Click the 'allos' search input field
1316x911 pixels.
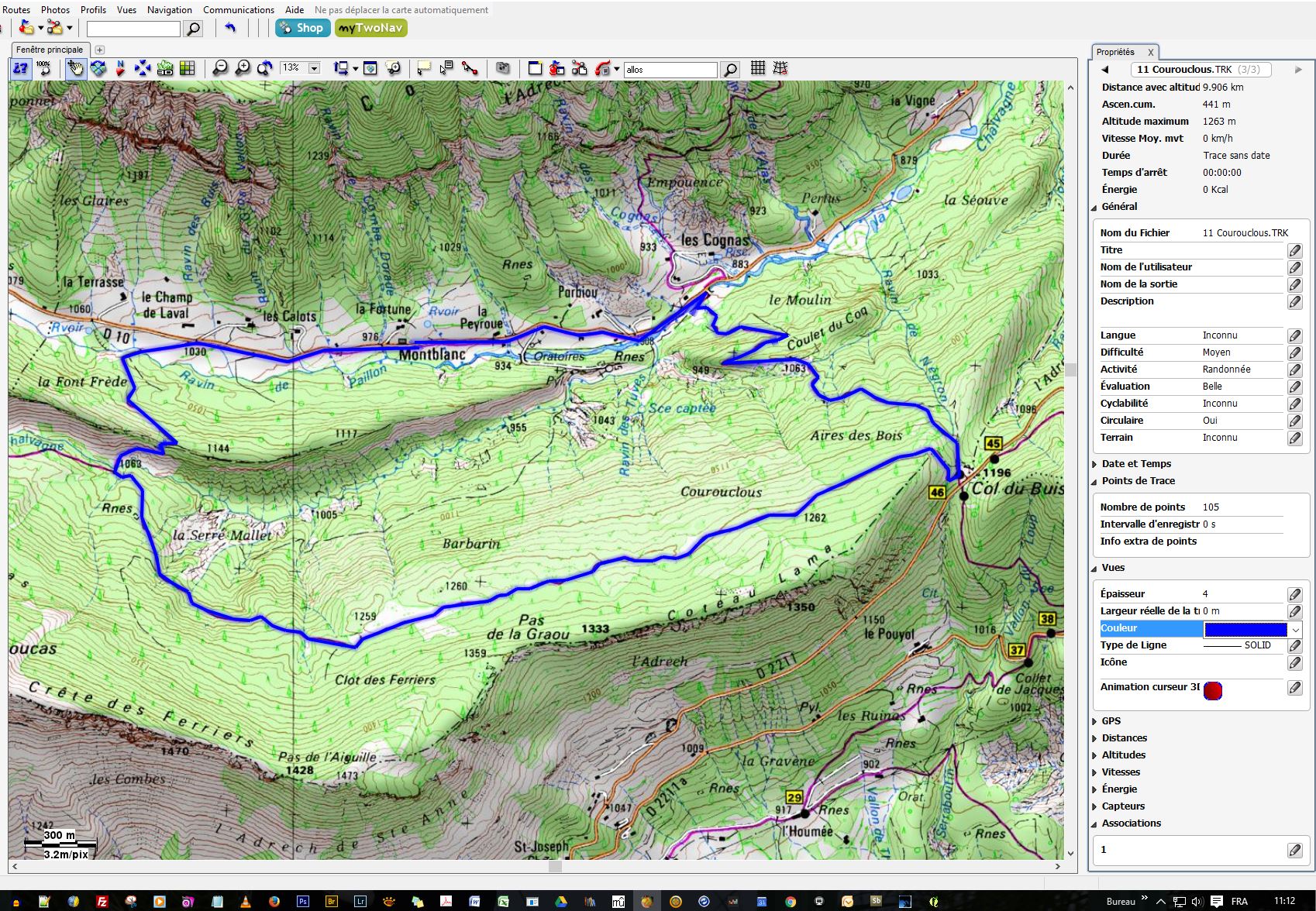pos(670,70)
